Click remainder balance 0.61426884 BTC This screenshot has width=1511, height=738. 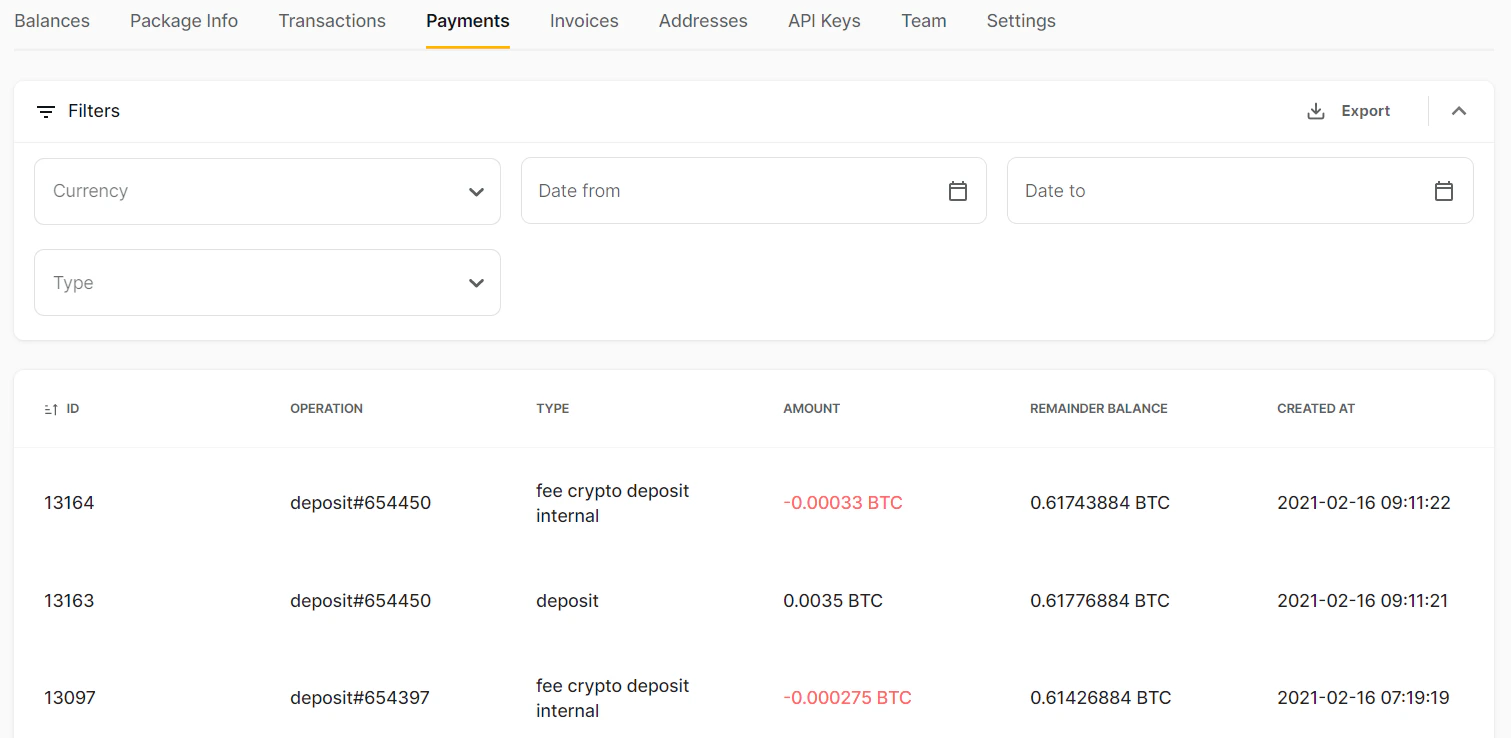point(1100,698)
